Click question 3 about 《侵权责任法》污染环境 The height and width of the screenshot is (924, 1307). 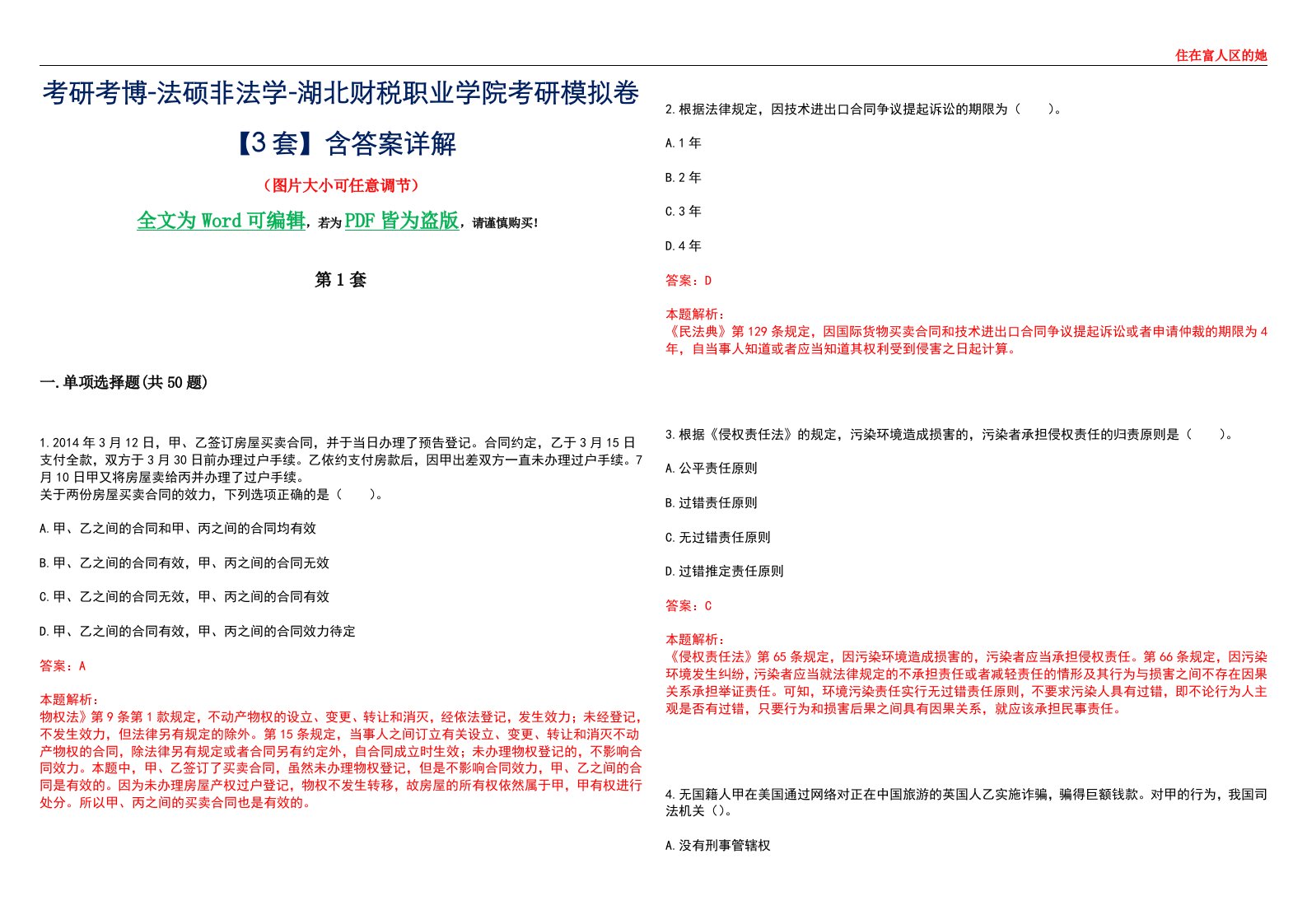pos(950,434)
